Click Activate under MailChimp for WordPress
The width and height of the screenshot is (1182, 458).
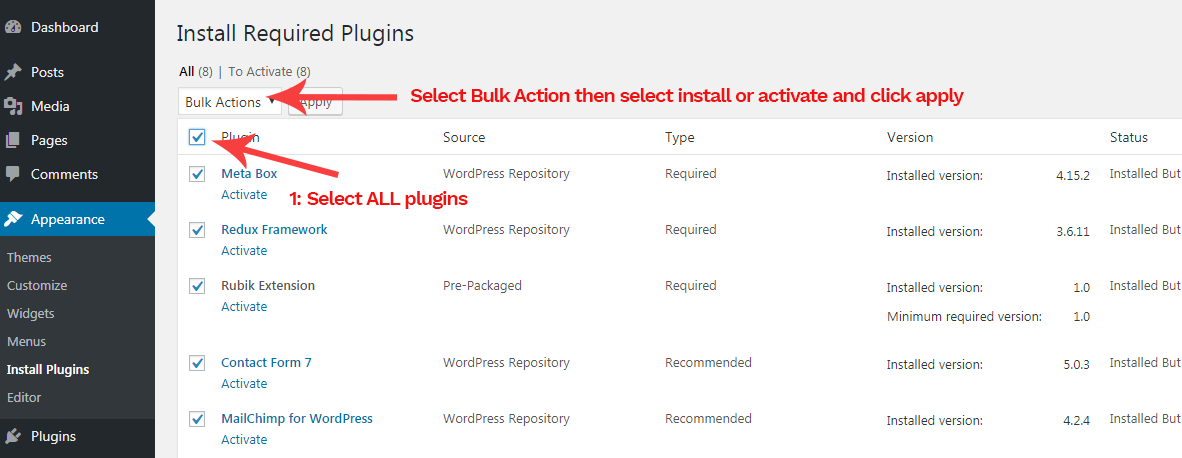point(244,439)
